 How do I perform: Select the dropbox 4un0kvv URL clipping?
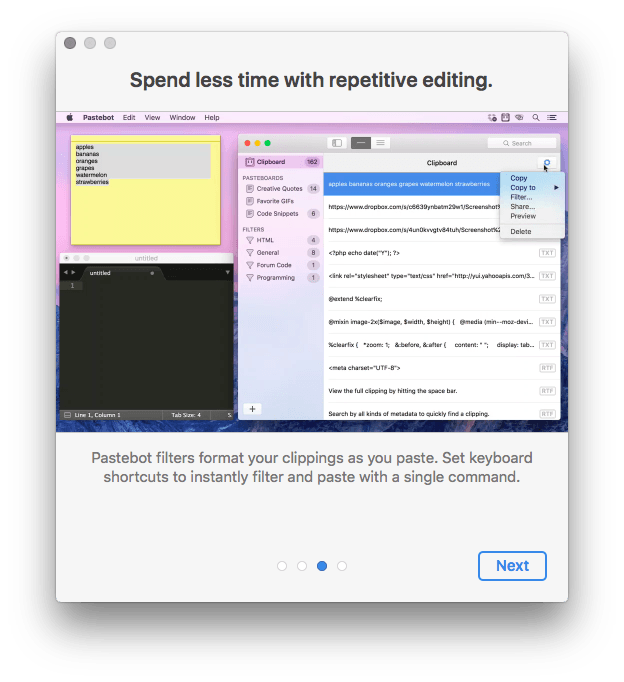(412, 230)
